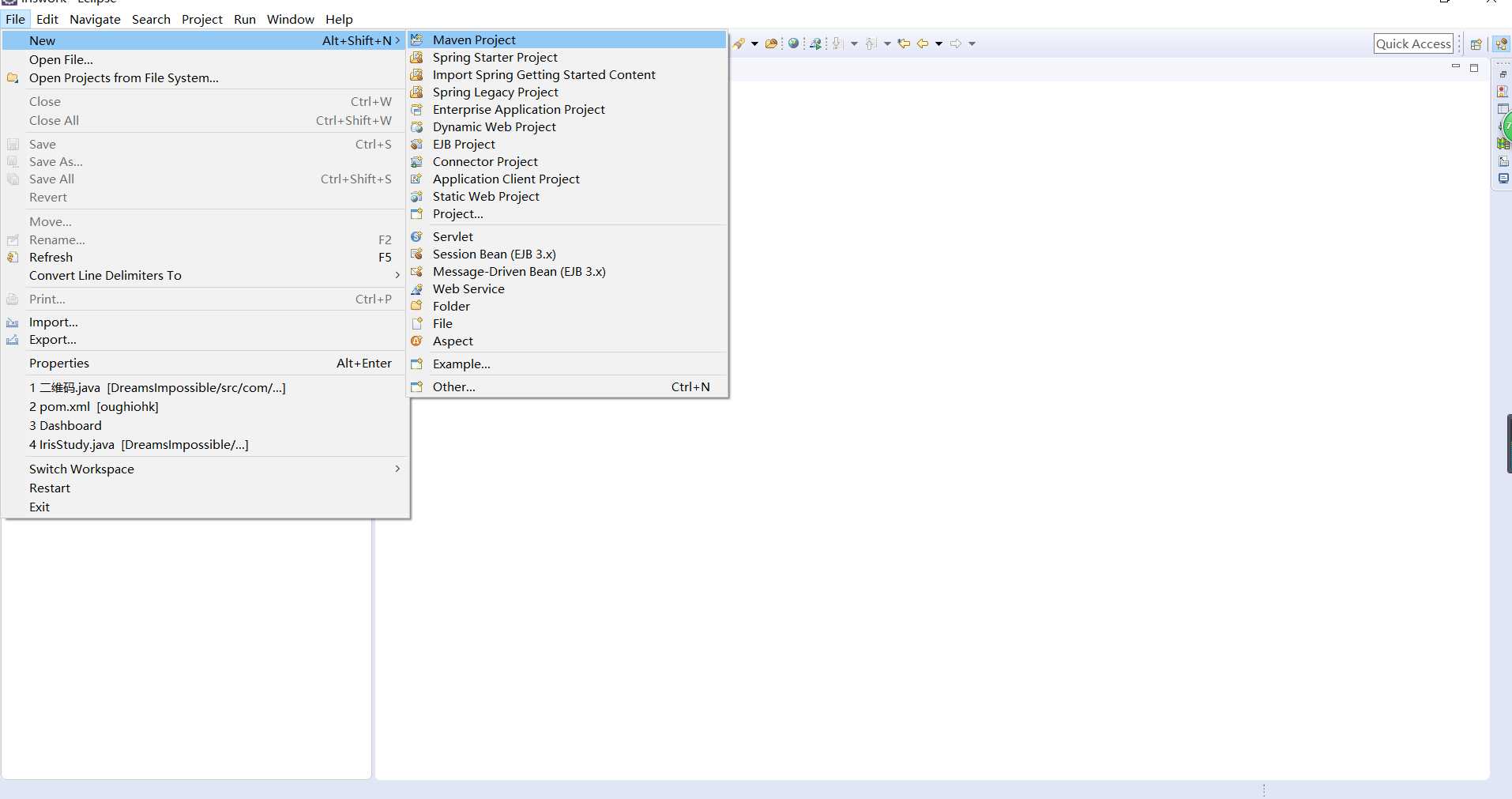Select Spring Starter Project

566,57
